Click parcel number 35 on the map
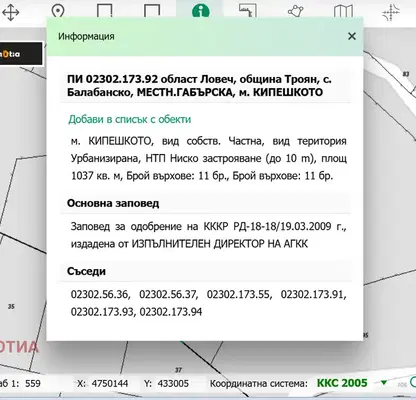This screenshot has width=416, height=400. (11, 306)
